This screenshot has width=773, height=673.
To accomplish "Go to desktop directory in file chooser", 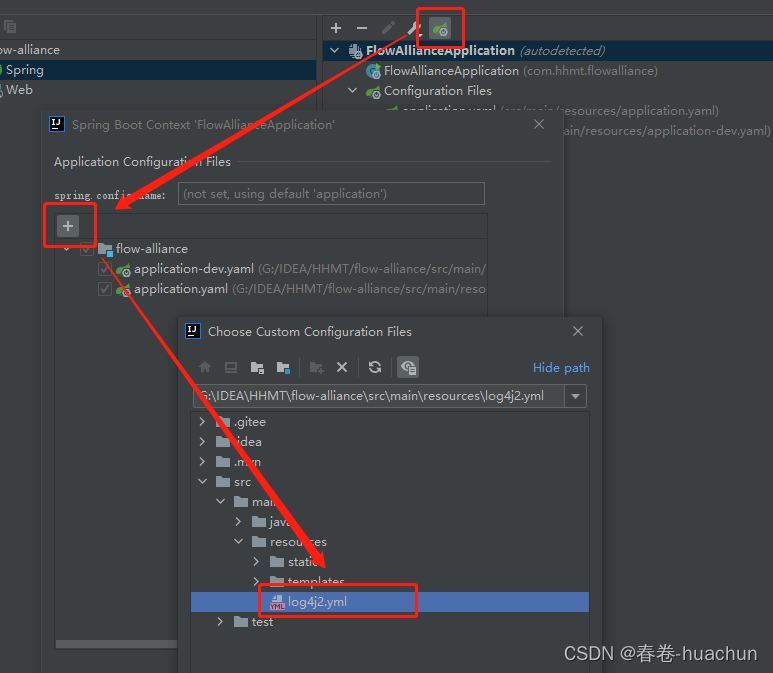I will 231,367.
